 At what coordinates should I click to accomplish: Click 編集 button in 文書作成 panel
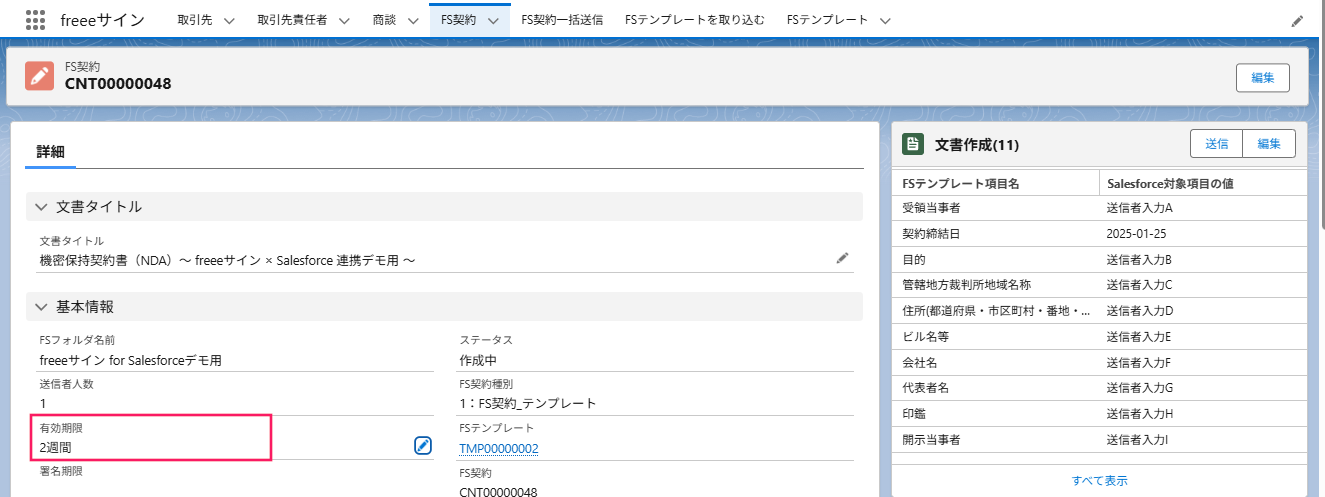coord(1269,144)
